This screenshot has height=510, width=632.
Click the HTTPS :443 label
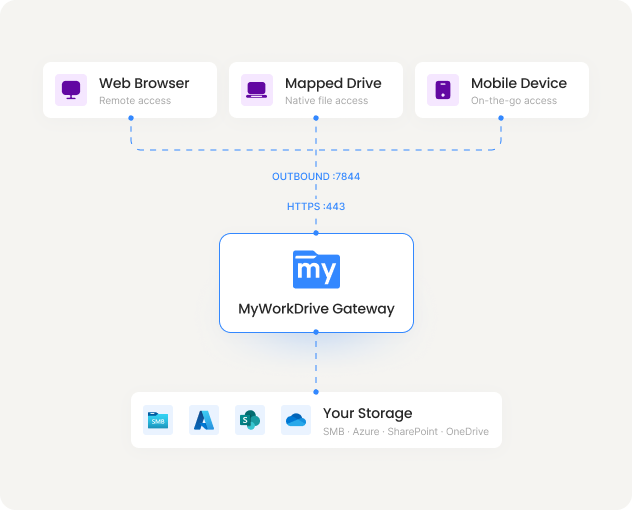316,206
